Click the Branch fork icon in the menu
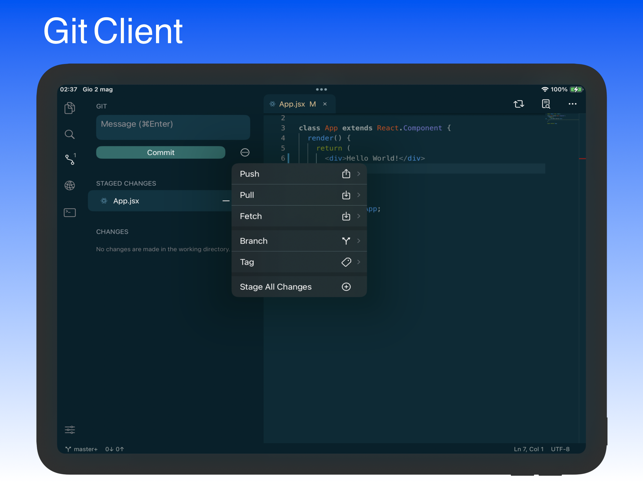Image resolution: width=643 pixels, height=482 pixels. tap(346, 241)
